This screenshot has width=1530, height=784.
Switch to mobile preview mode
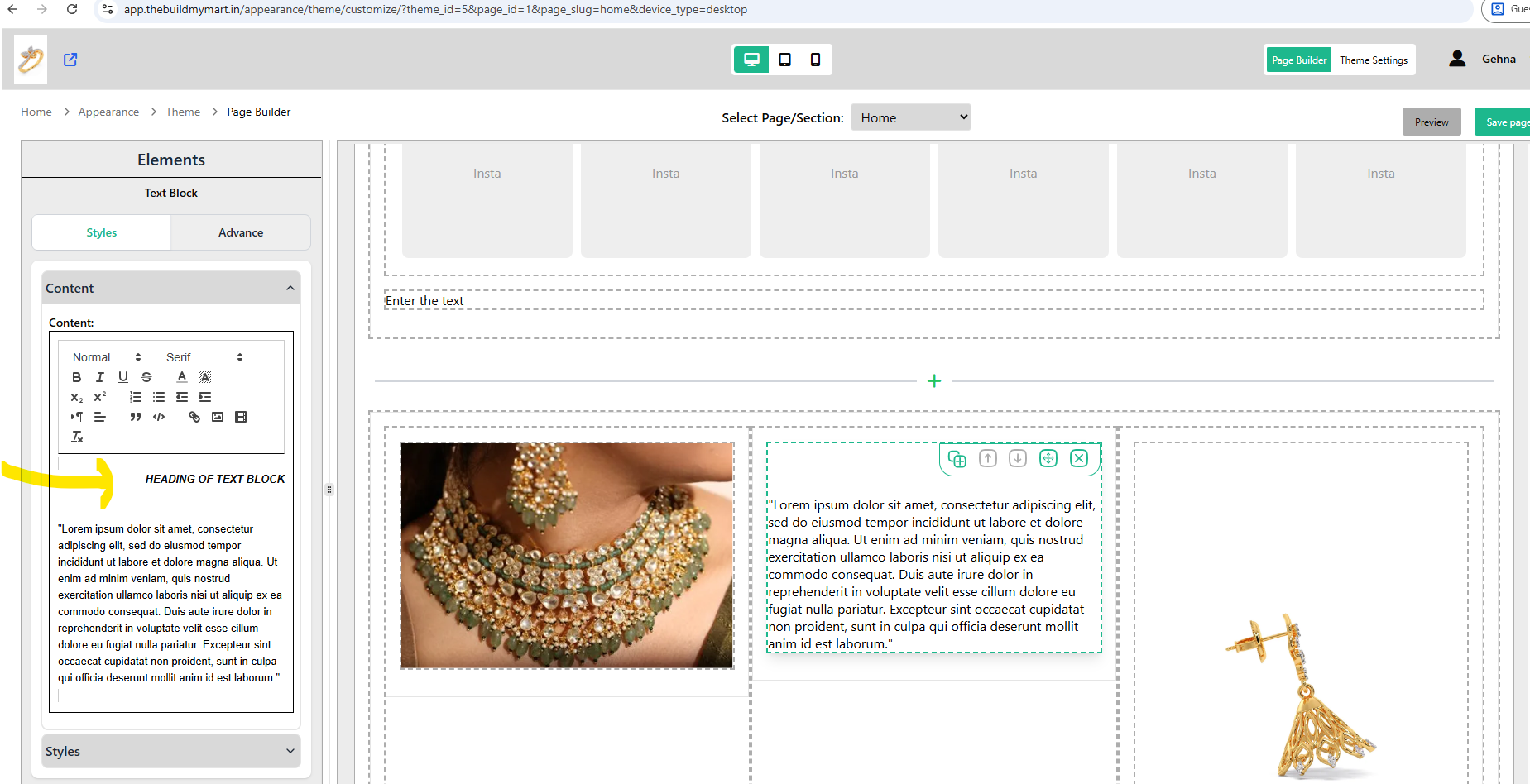click(815, 60)
